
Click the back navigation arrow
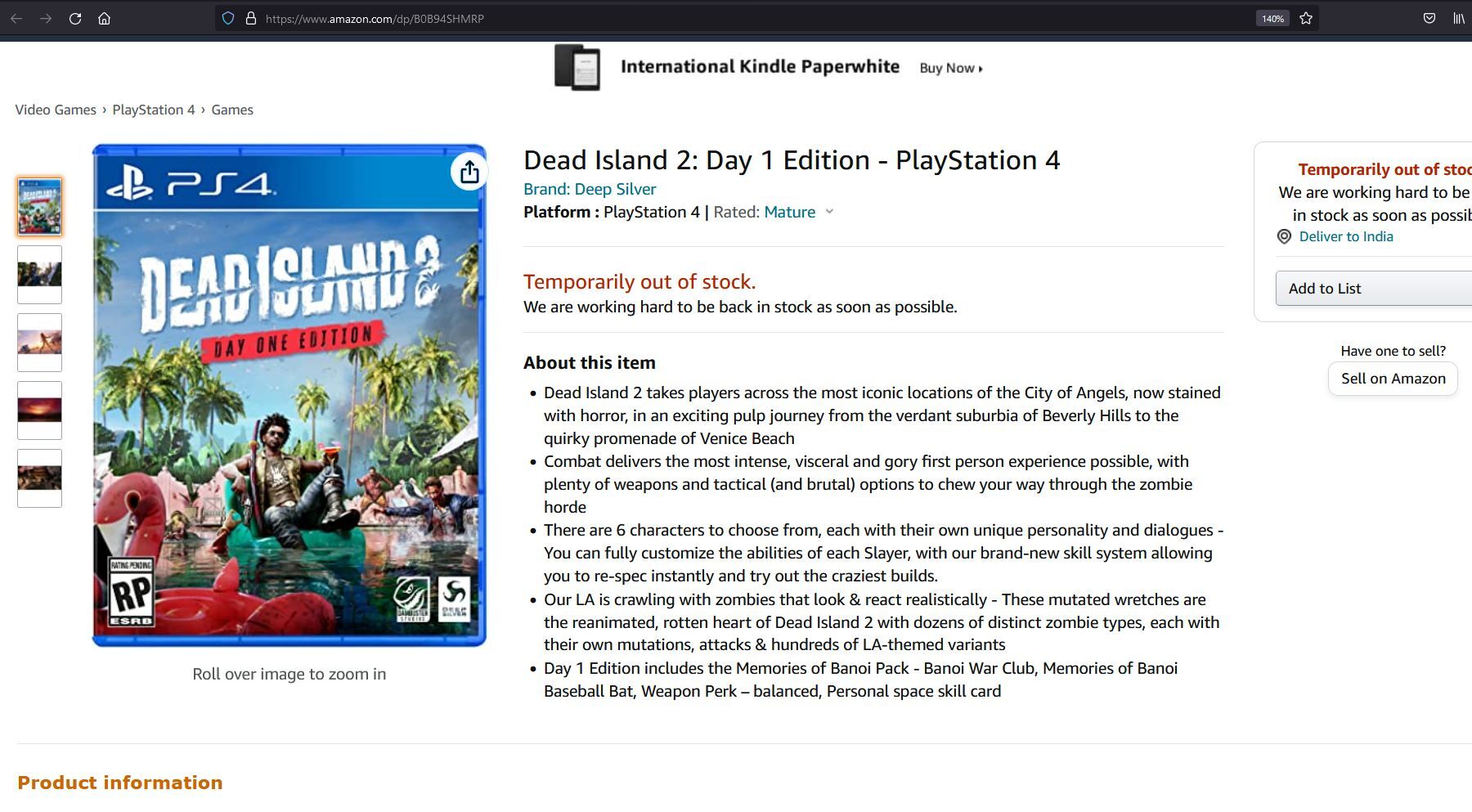(x=16, y=18)
